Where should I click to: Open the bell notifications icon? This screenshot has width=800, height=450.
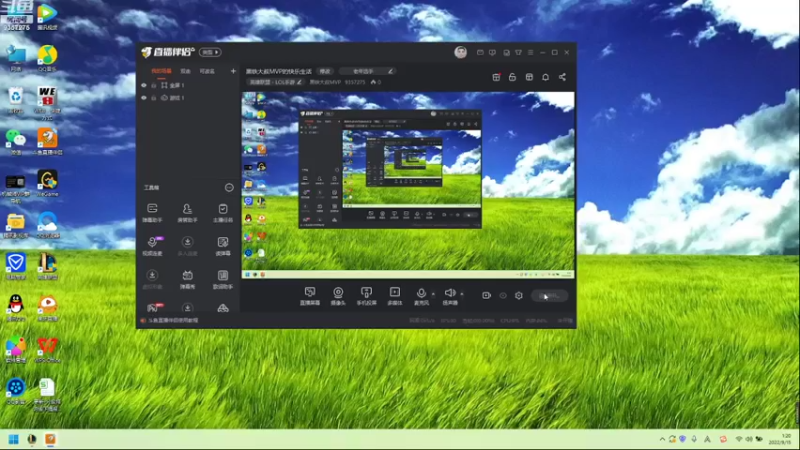point(545,77)
